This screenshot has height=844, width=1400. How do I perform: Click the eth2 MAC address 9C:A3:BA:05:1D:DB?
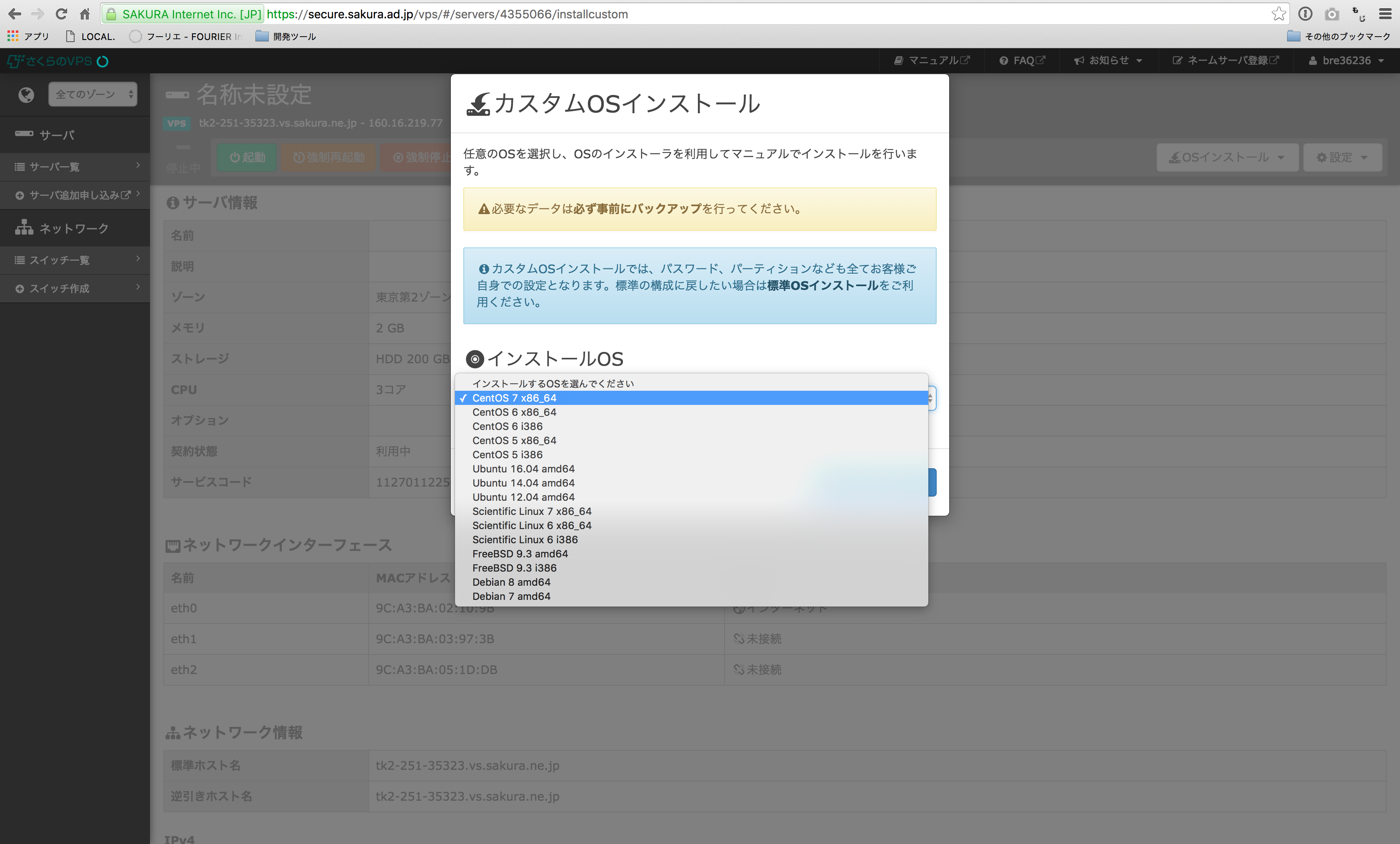[436, 669]
